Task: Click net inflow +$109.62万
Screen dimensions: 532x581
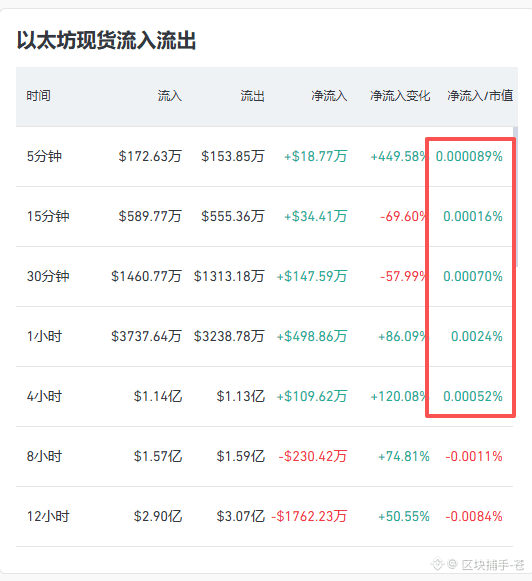Action: coord(312,396)
